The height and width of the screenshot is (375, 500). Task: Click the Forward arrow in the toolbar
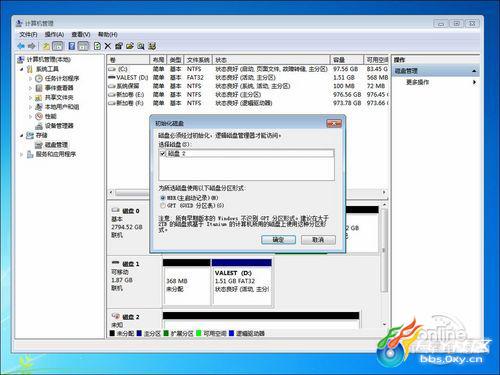[x=32, y=46]
